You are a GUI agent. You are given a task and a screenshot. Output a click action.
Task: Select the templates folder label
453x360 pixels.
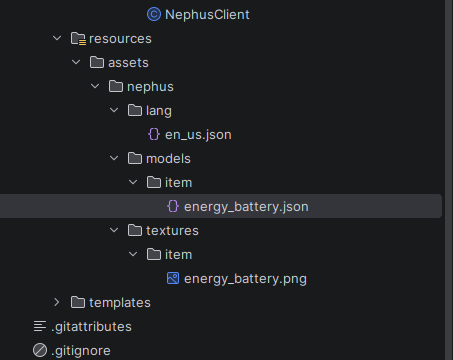tap(120, 303)
